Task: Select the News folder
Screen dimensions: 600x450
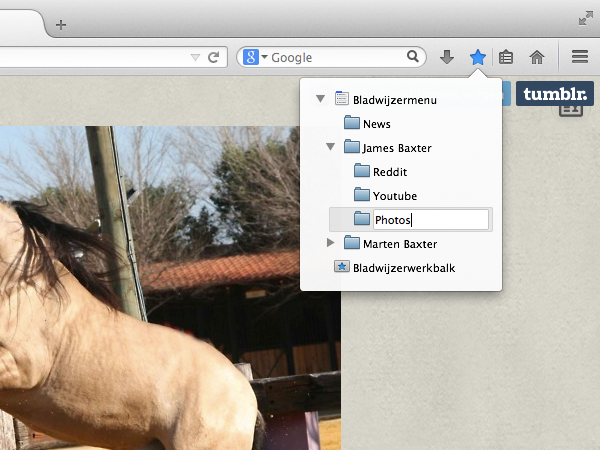Action: (x=377, y=124)
